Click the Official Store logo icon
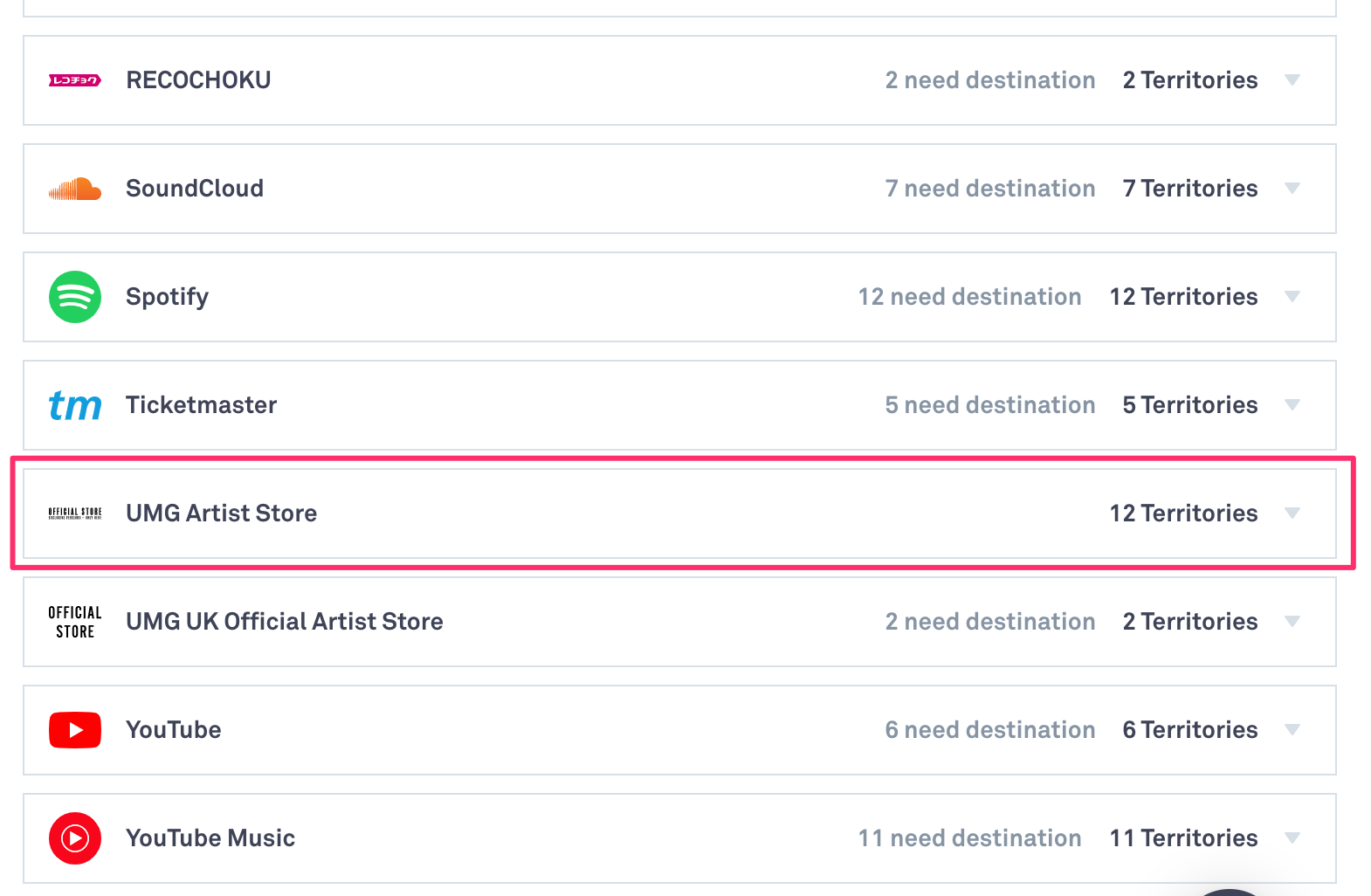 tap(75, 622)
